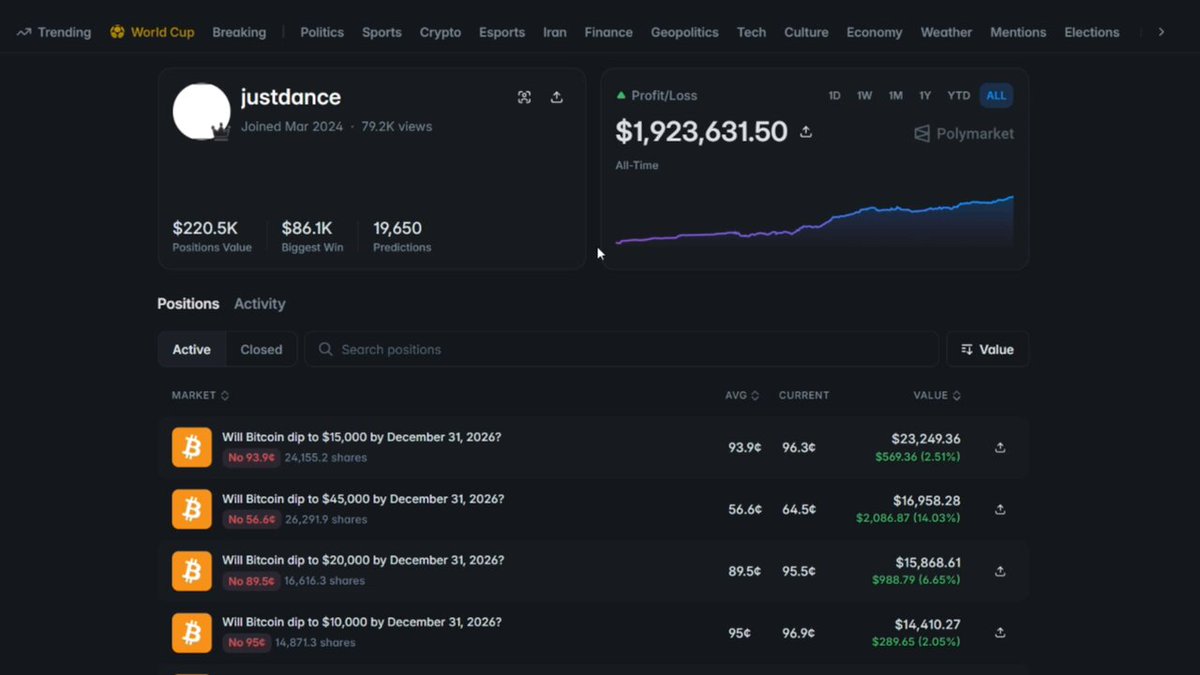
Task: Click Bitcoin icon of the $10,000 market
Action: (192, 633)
